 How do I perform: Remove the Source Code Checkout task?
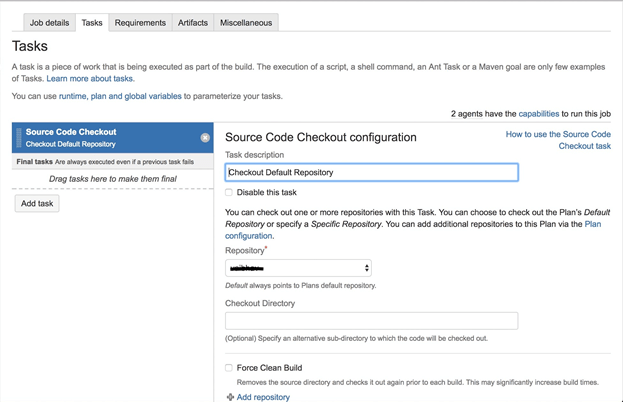pyautogui.click(x=205, y=138)
